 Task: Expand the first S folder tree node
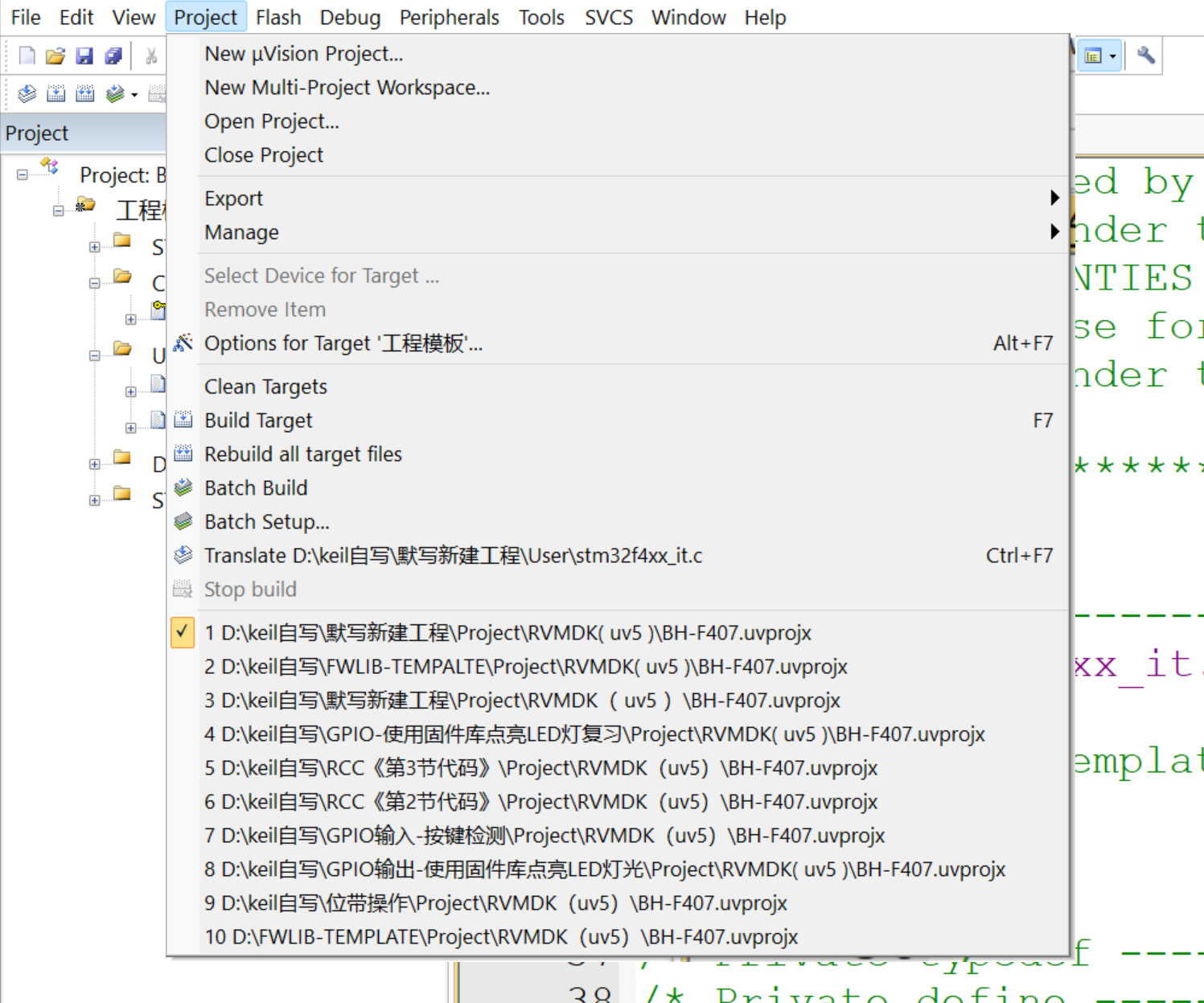pyautogui.click(x=95, y=247)
